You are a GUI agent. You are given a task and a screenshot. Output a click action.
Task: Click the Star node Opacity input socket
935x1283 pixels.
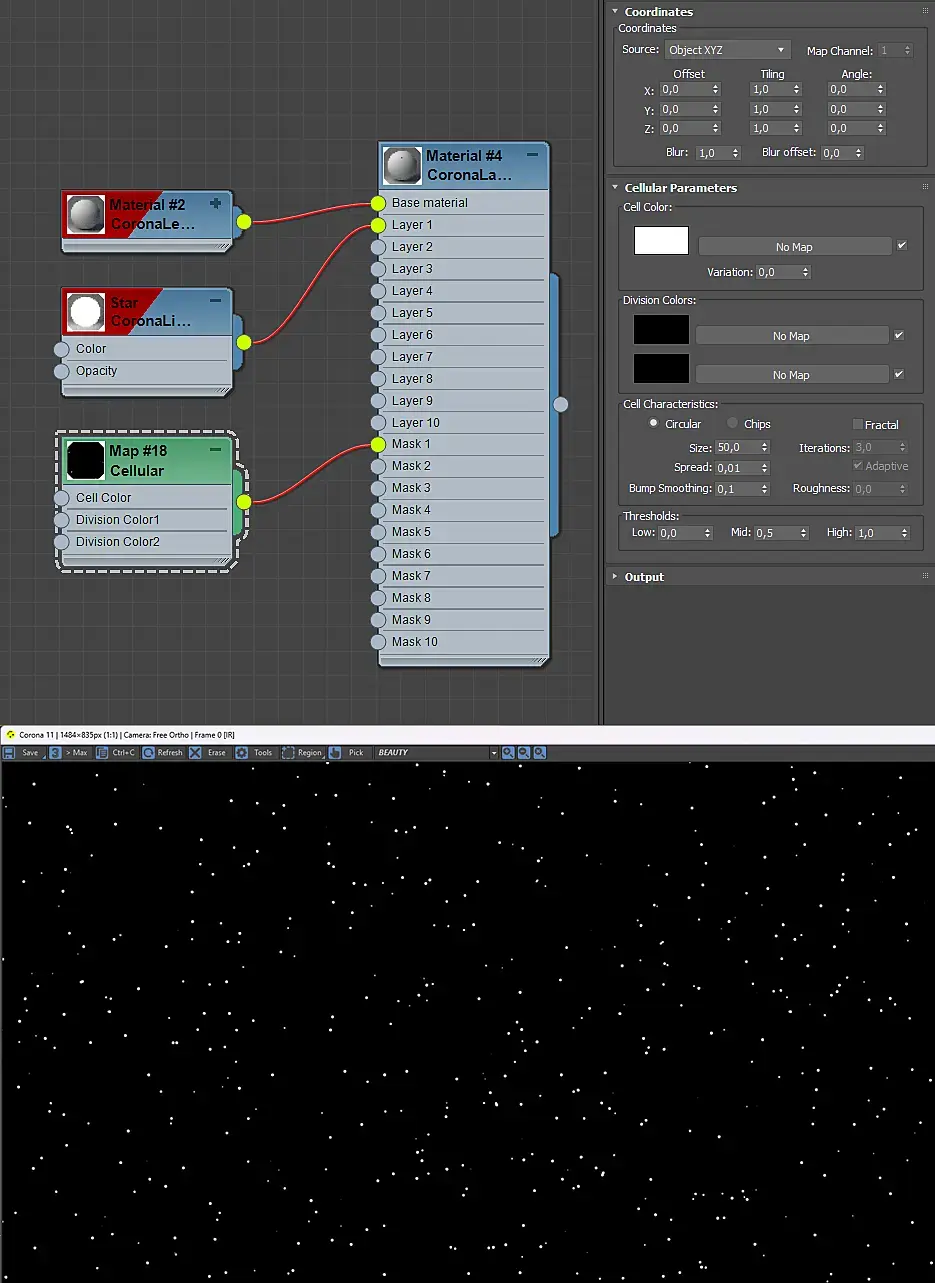pos(61,371)
